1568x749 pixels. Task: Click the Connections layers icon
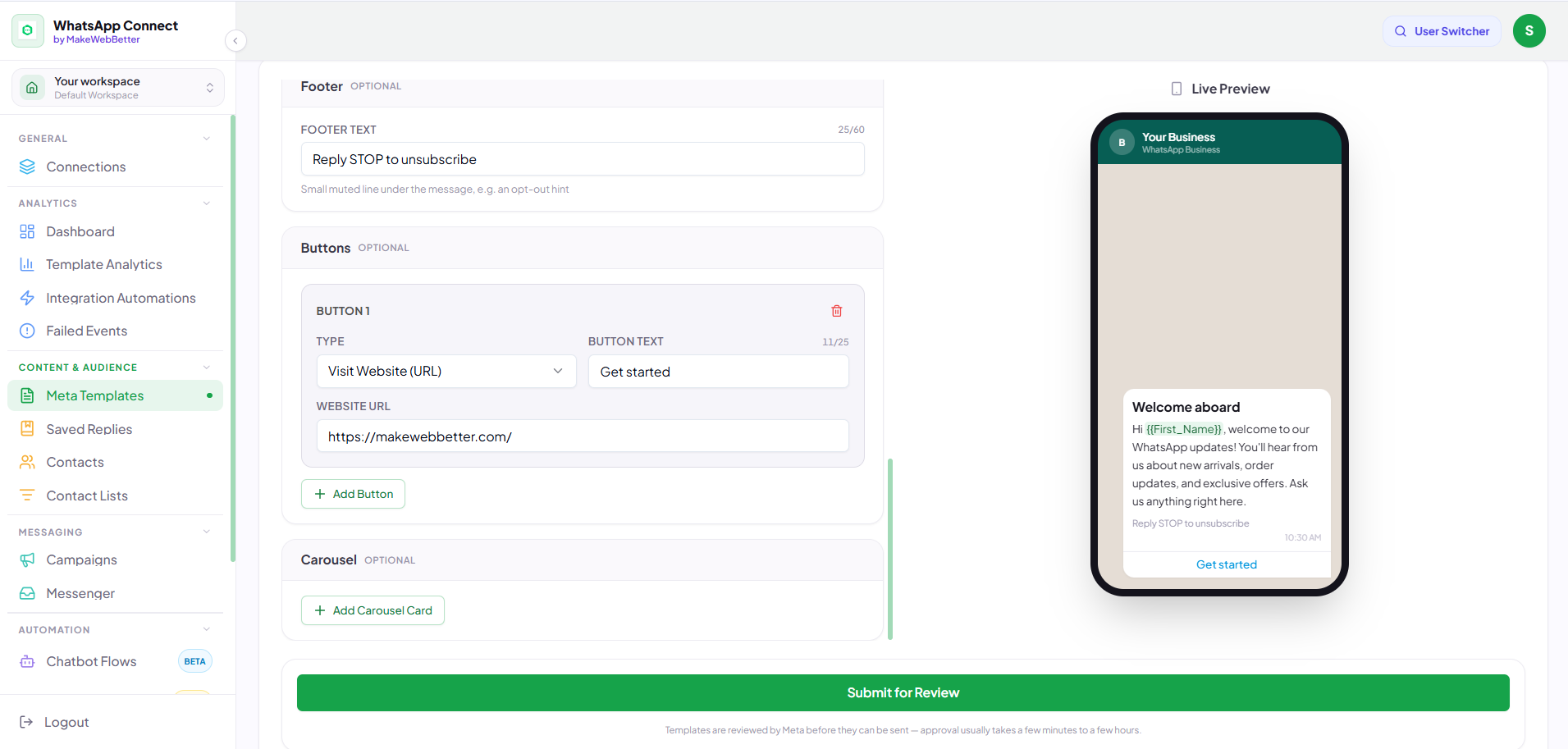click(x=27, y=167)
